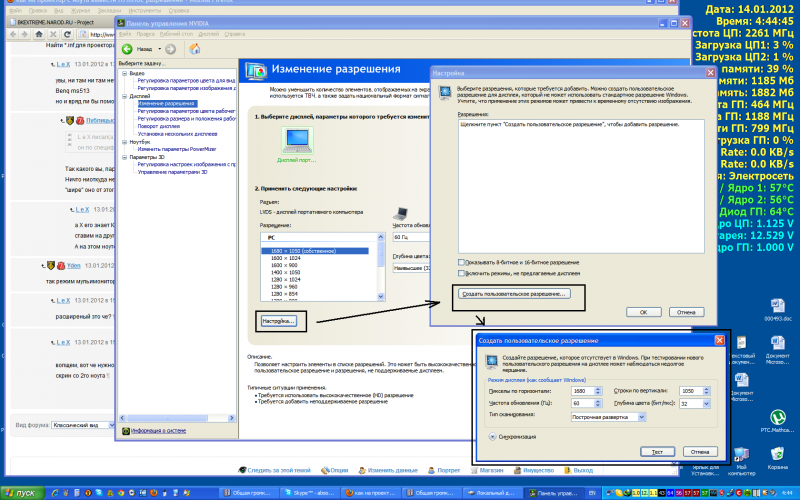Open the 000493.doc file on desktop
This screenshot has height=500, width=800.
point(777,308)
